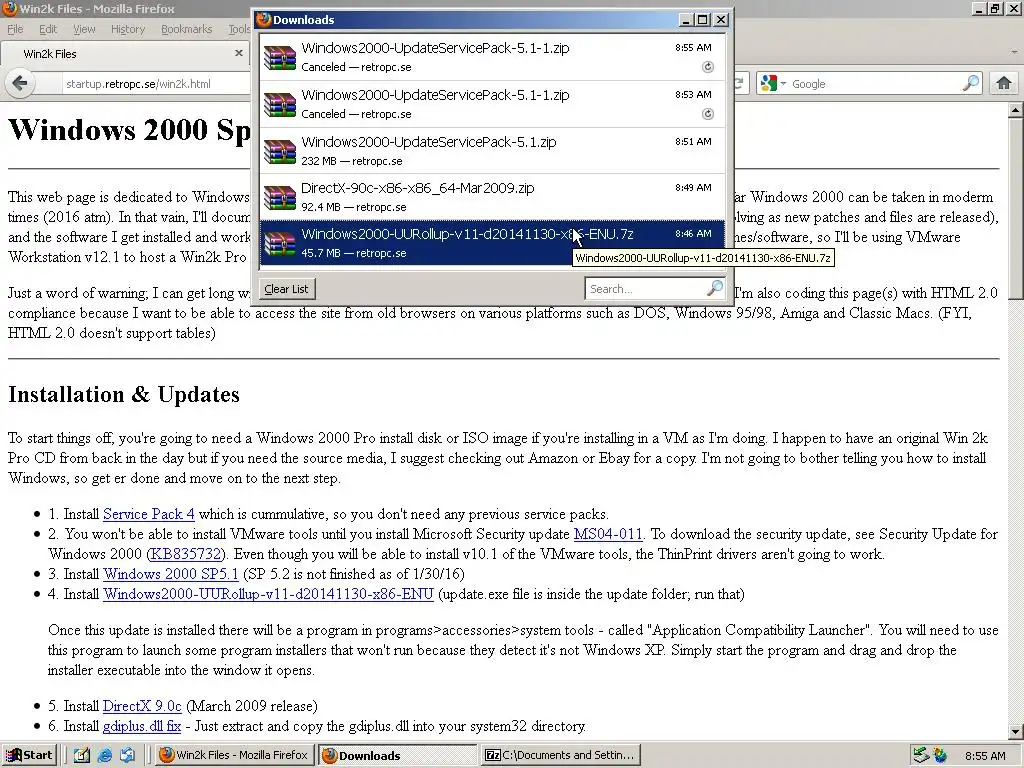The height and width of the screenshot is (768, 1024).
Task: Select DirectX-90c-x86-x86_64-Mar2009.zip file name
Action: click(417, 188)
